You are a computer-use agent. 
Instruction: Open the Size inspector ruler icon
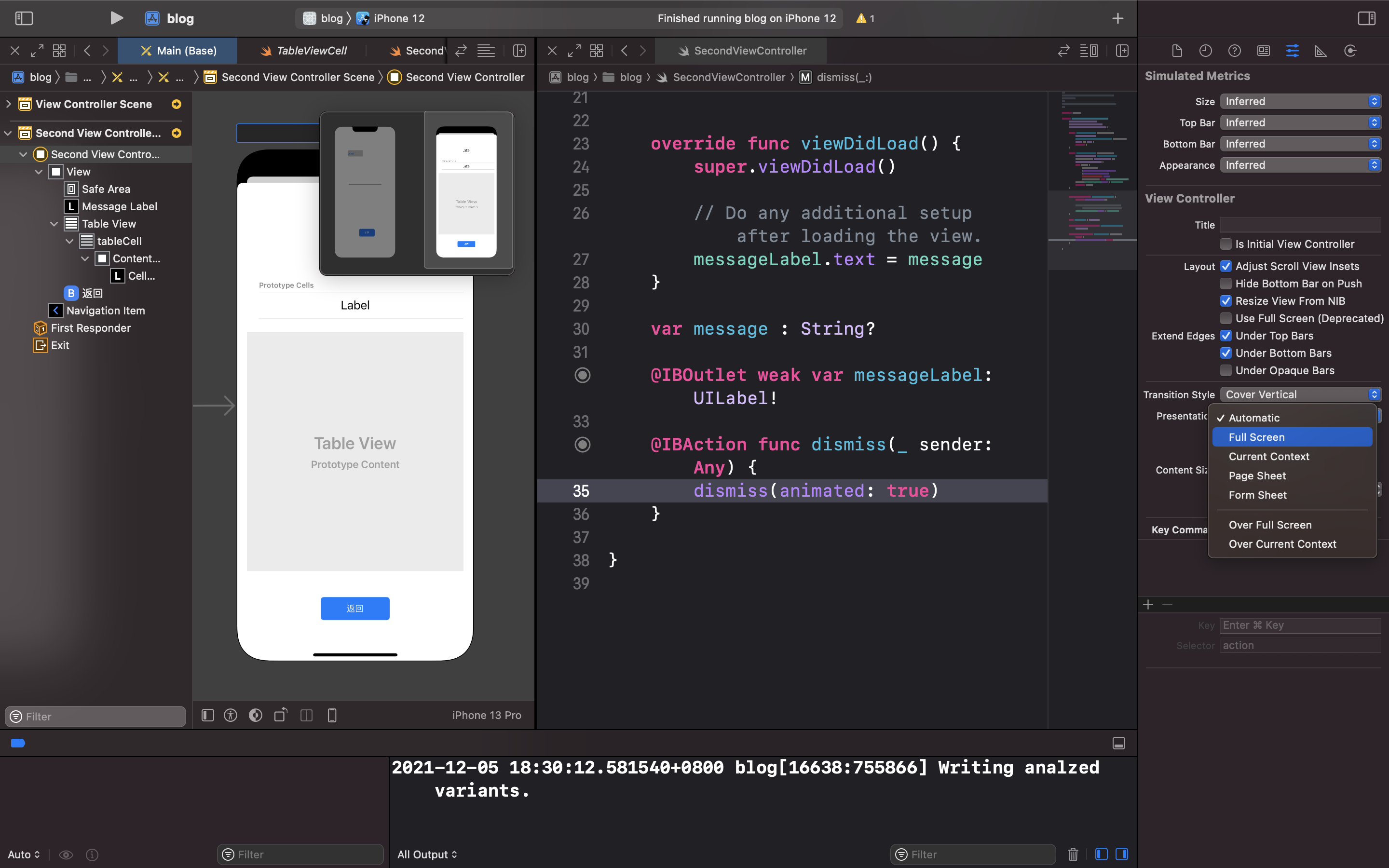tap(1321, 51)
